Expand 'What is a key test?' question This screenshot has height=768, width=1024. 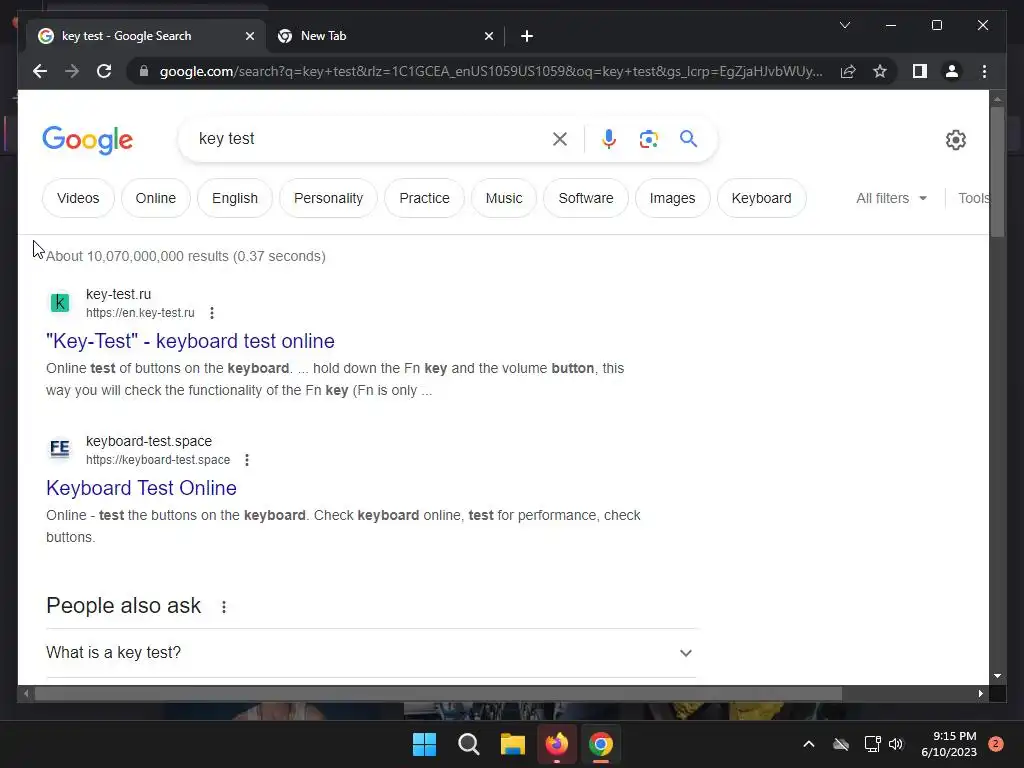(x=371, y=652)
